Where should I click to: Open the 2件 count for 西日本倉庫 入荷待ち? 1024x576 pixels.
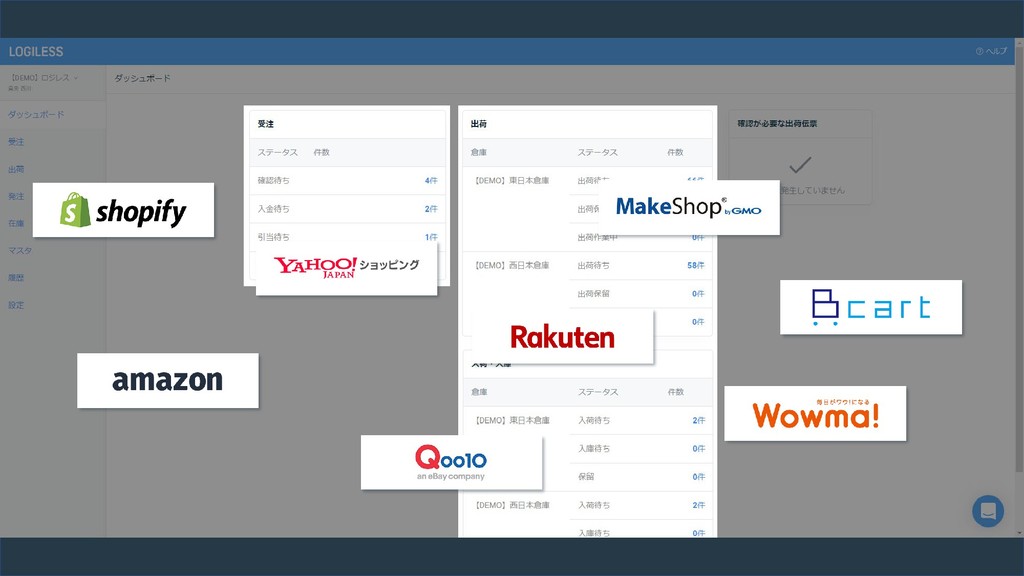699,505
